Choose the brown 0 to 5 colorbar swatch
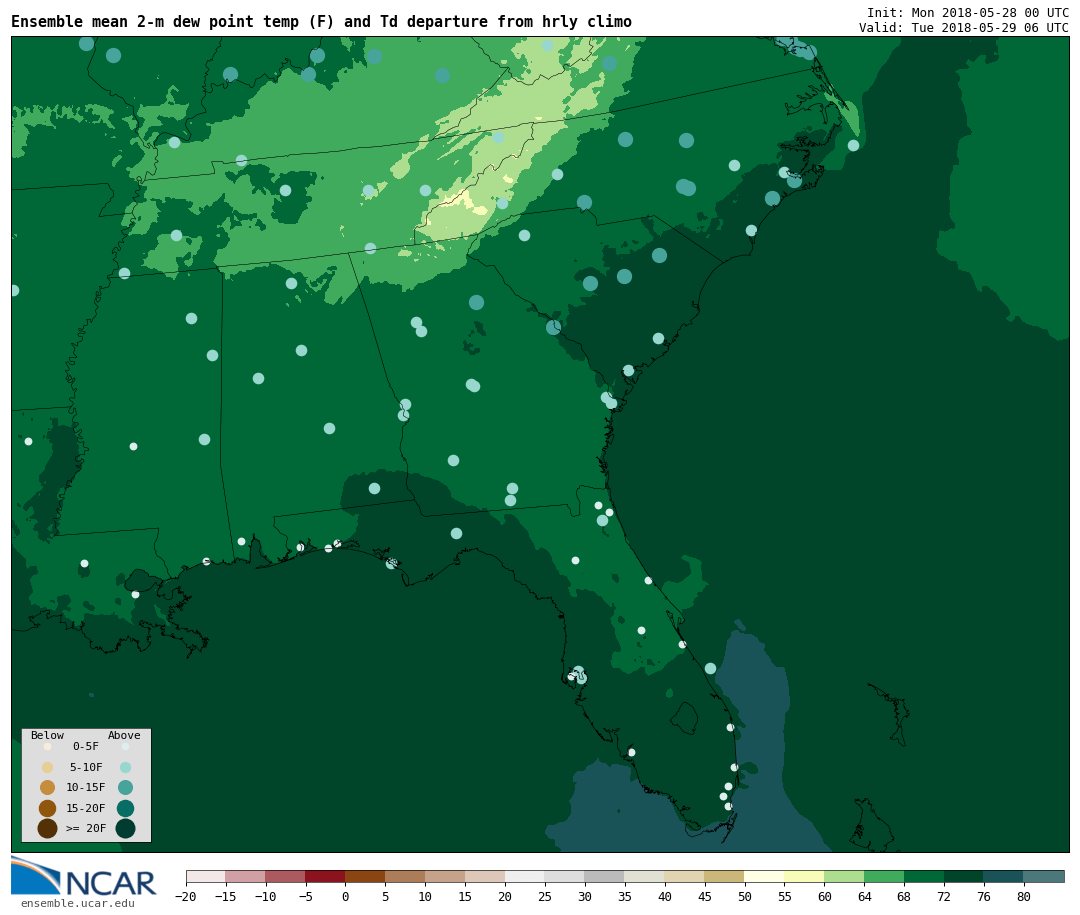 (x=365, y=877)
